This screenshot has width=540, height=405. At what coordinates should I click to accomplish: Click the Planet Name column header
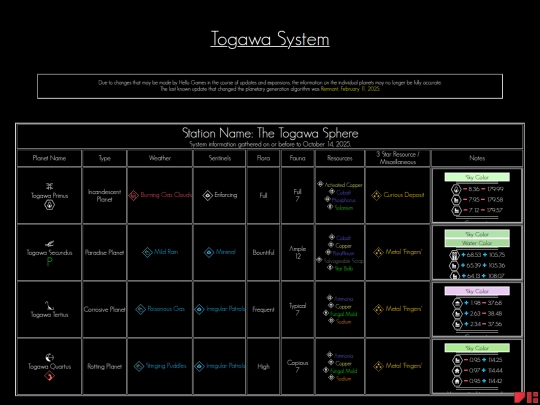point(49,158)
